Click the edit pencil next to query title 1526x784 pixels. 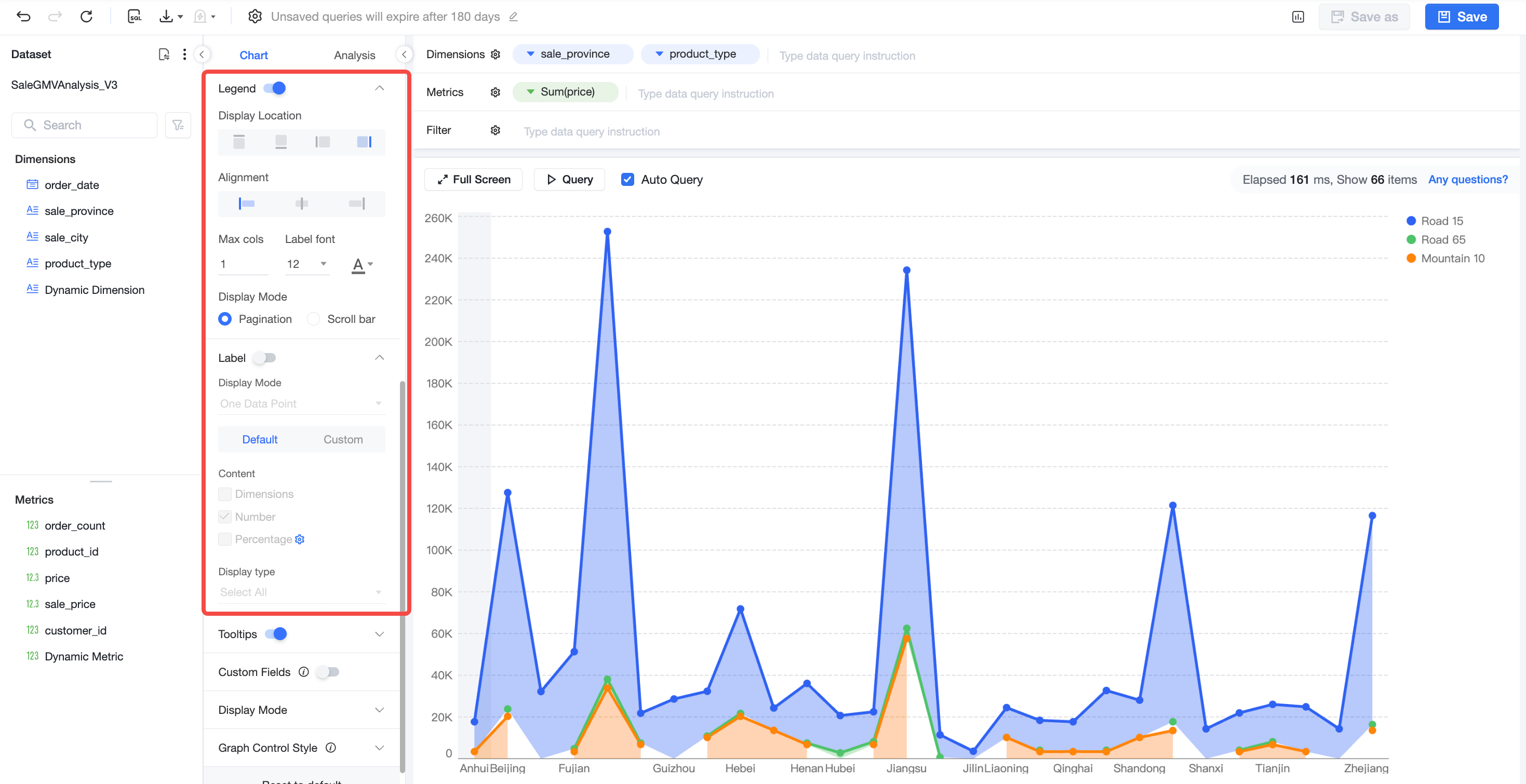(x=513, y=17)
